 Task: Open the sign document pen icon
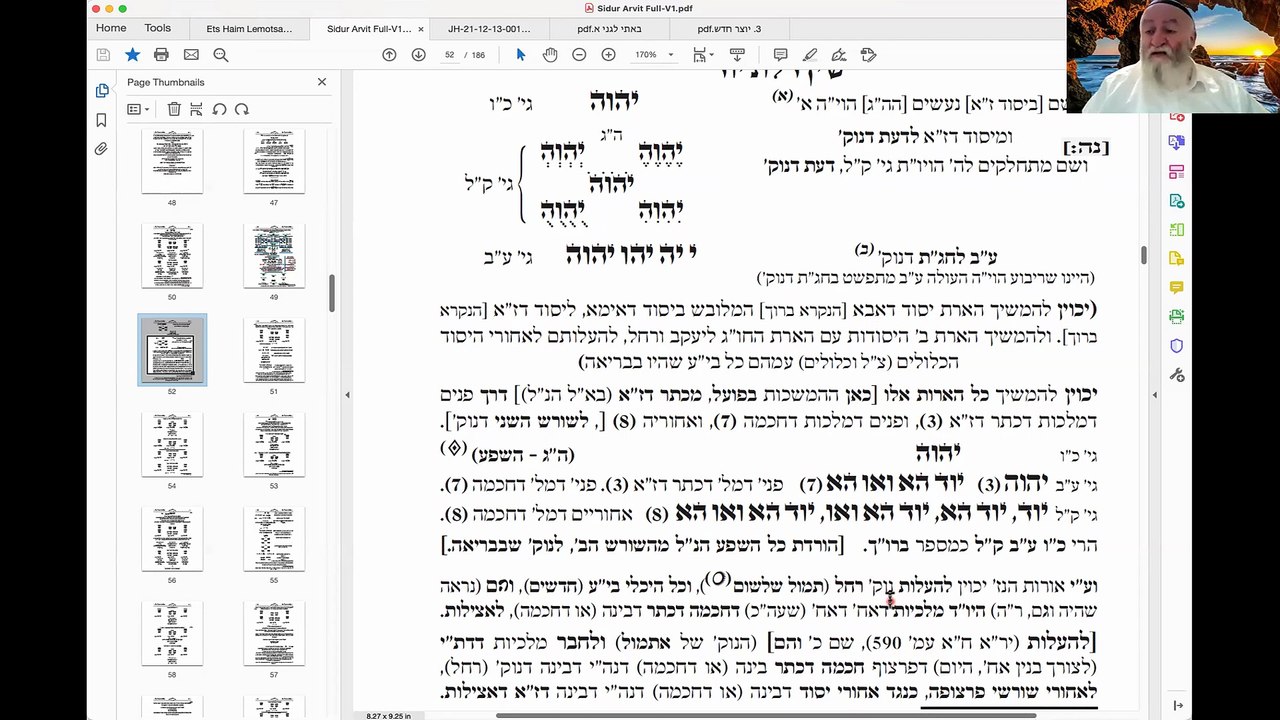pos(839,55)
